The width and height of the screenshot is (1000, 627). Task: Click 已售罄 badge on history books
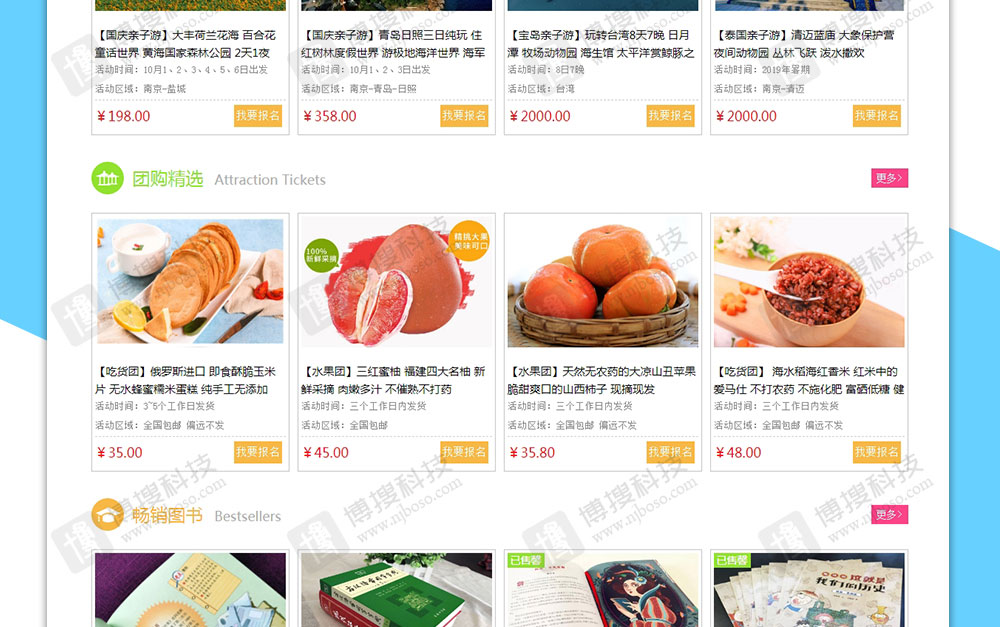pyautogui.click(x=732, y=560)
